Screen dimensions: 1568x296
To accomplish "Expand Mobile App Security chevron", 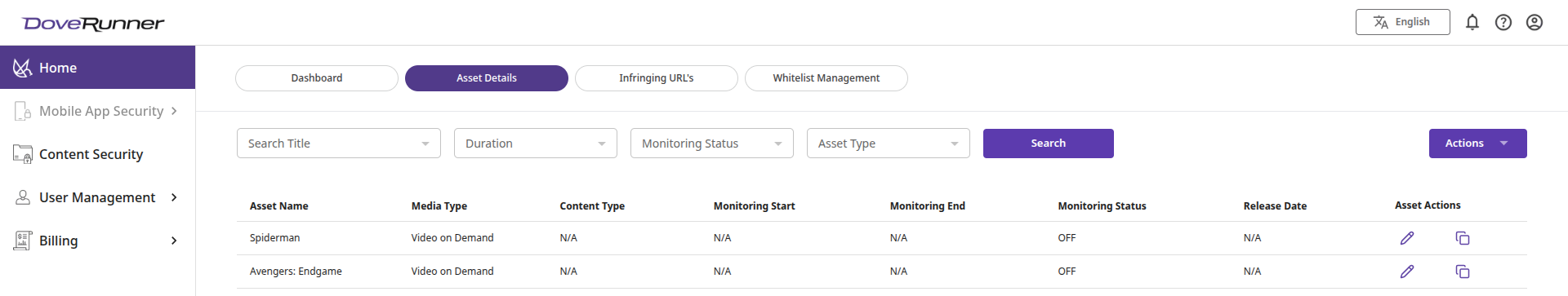I will pyautogui.click(x=174, y=111).
